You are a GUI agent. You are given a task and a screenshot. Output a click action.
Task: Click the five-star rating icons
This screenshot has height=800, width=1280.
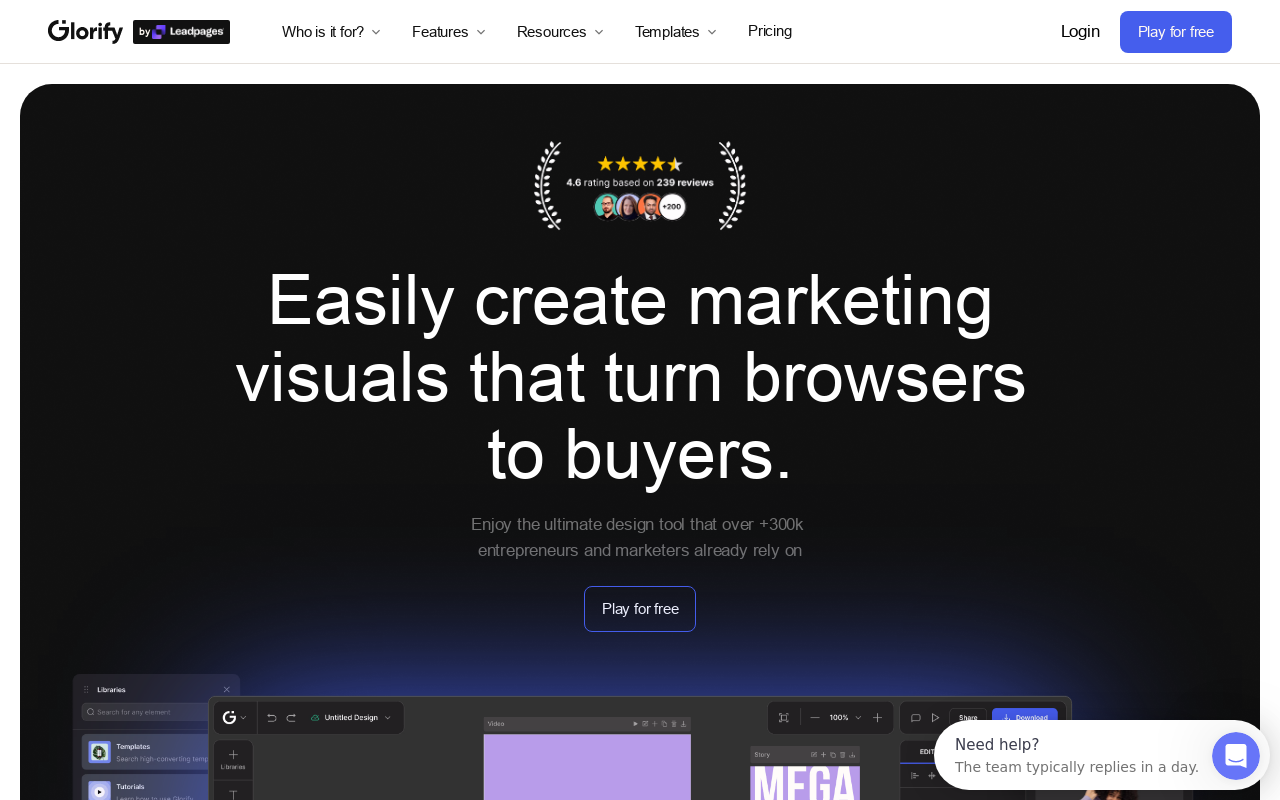coord(640,164)
